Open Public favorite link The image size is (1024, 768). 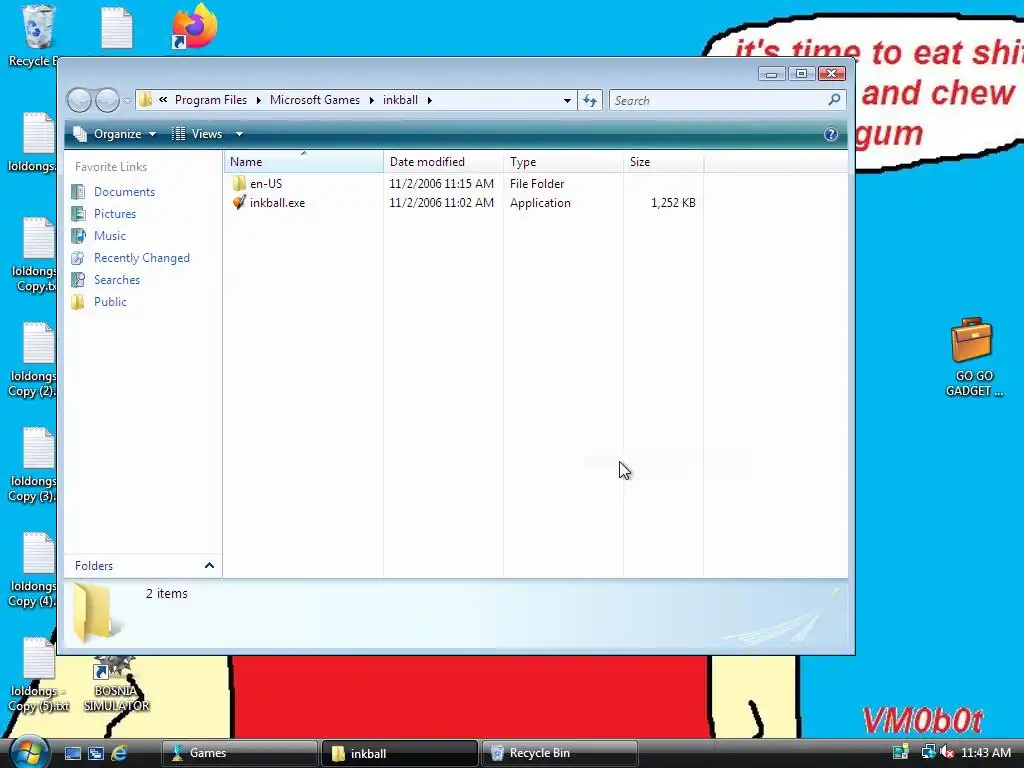(x=110, y=302)
